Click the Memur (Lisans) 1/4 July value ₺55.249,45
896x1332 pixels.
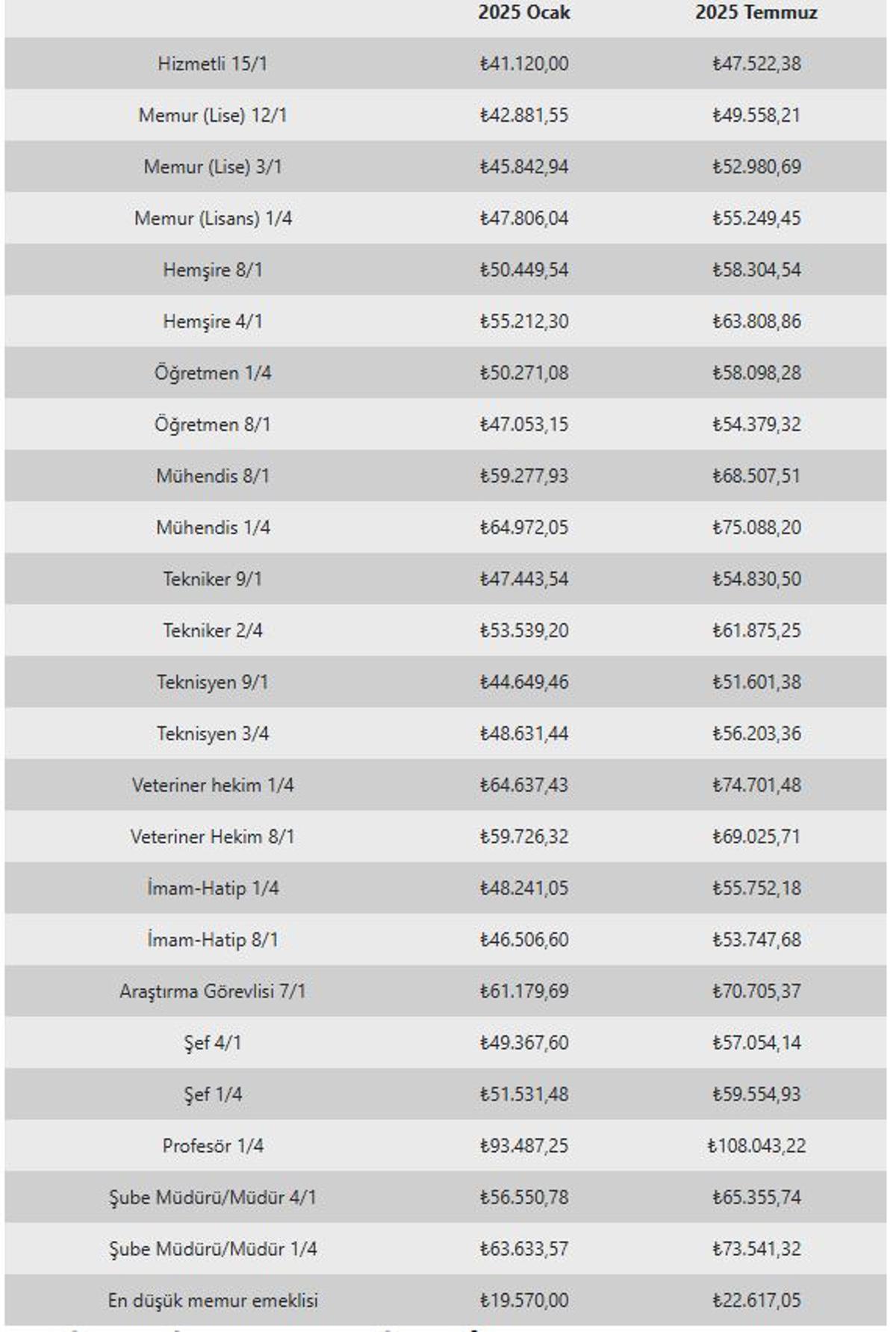coord(756,218)
